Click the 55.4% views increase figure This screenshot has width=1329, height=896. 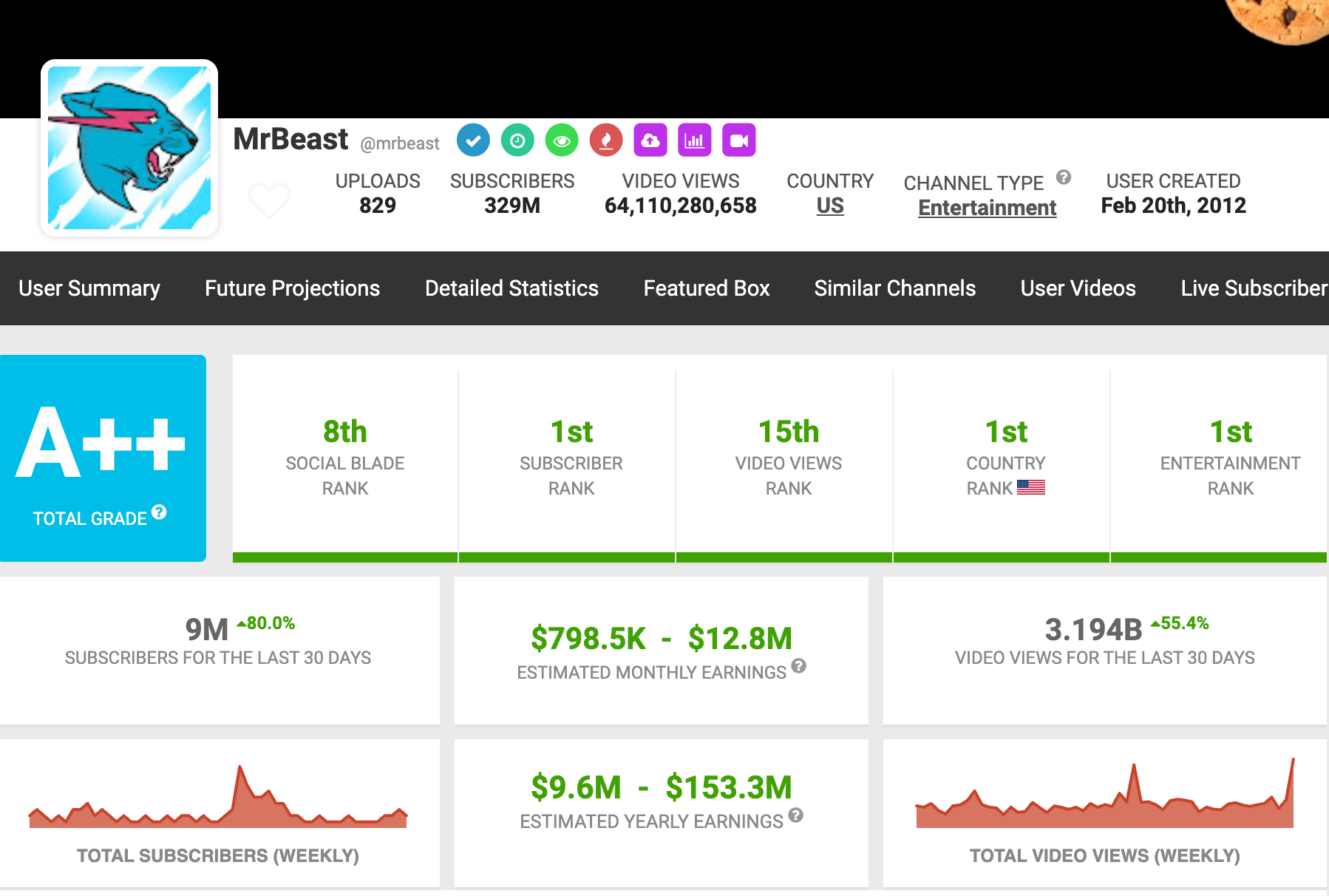point(1180,623)
